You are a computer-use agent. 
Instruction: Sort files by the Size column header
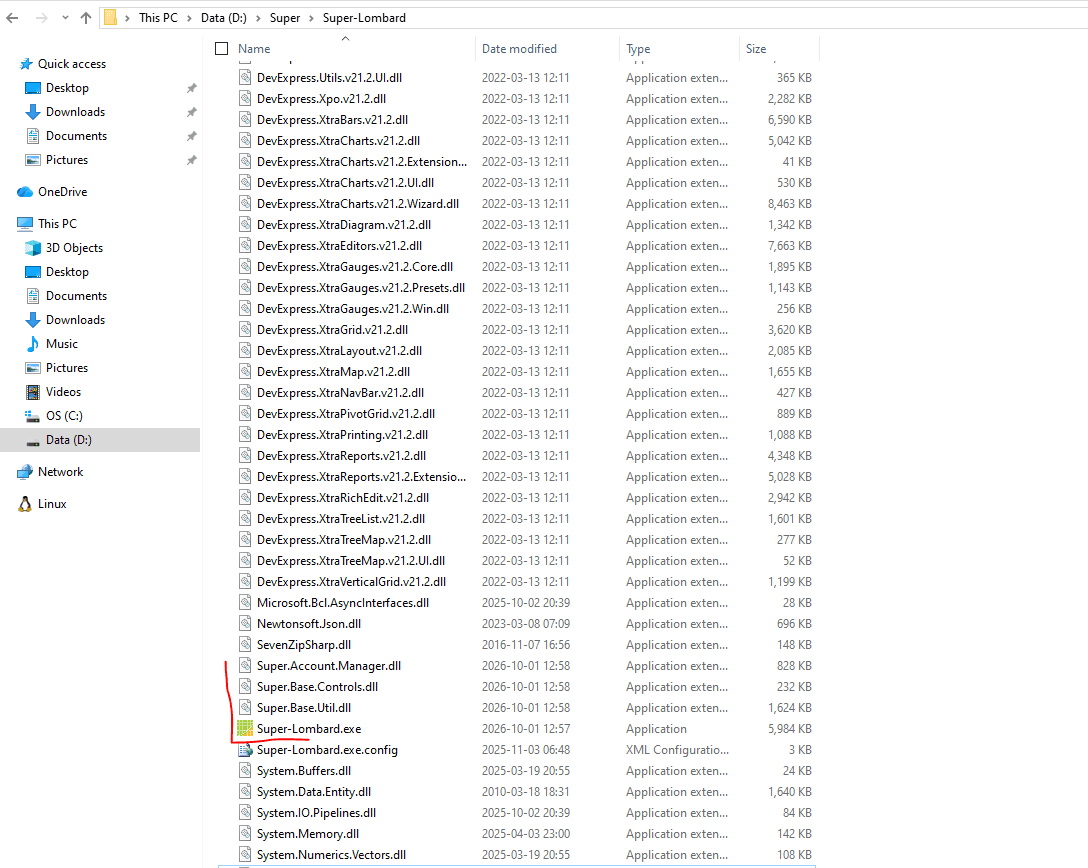point(756,49)
